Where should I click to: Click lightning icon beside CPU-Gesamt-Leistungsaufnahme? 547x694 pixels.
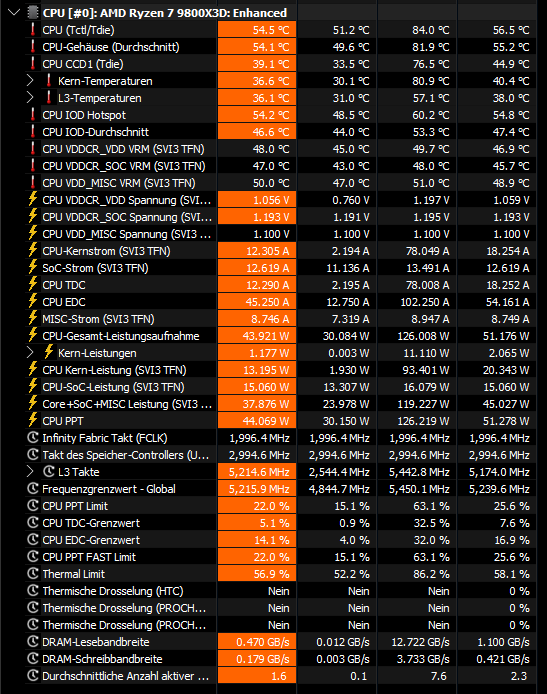point(33,335)
